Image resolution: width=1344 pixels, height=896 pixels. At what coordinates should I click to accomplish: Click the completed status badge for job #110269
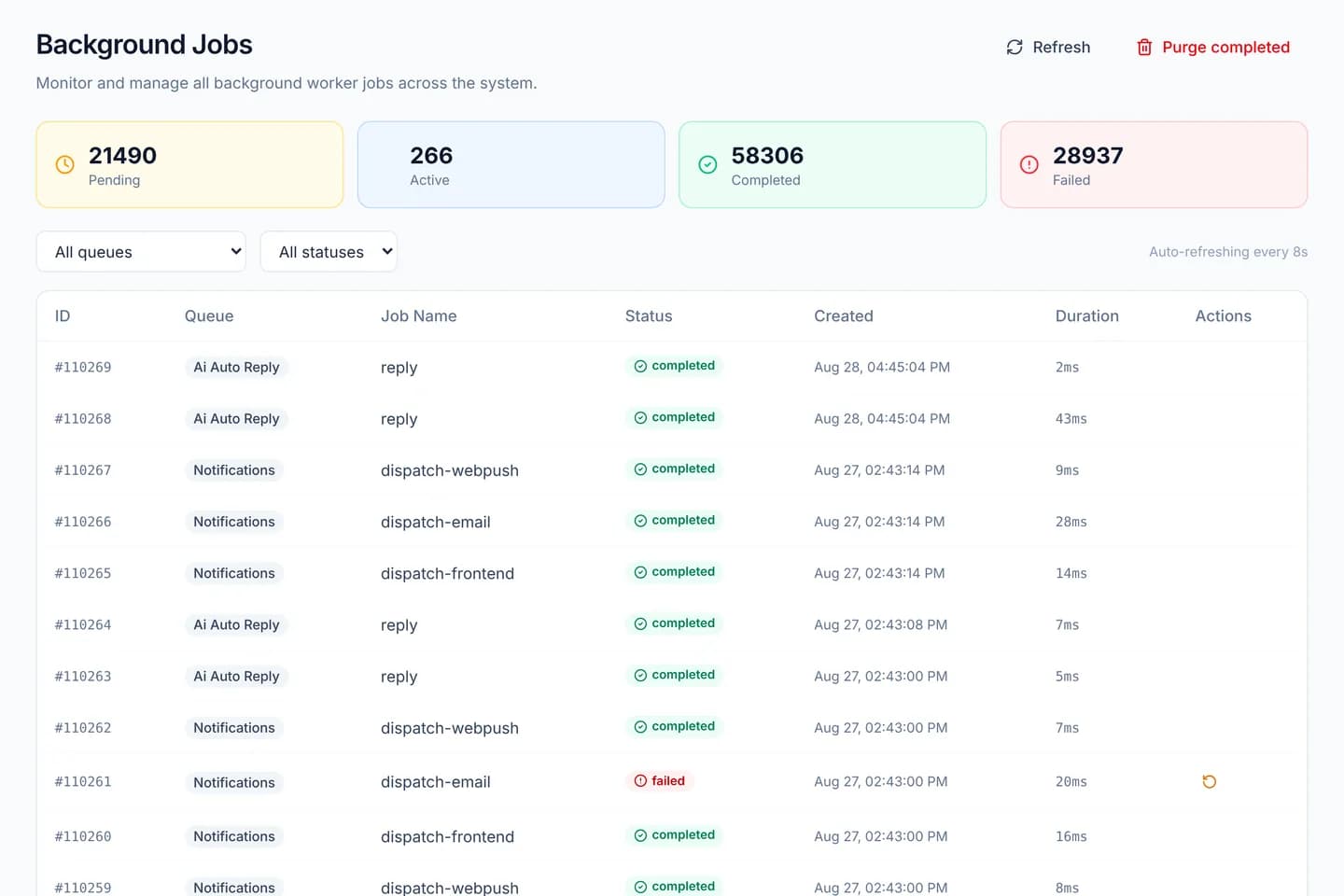click(x=674, y=366)
